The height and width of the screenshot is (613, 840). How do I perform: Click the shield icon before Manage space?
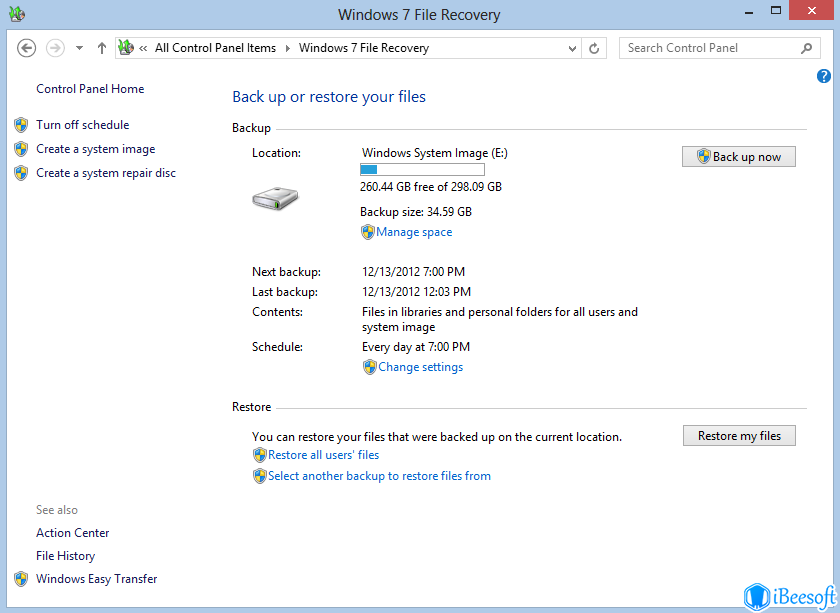pyautogui.click(x=369, y=232)
